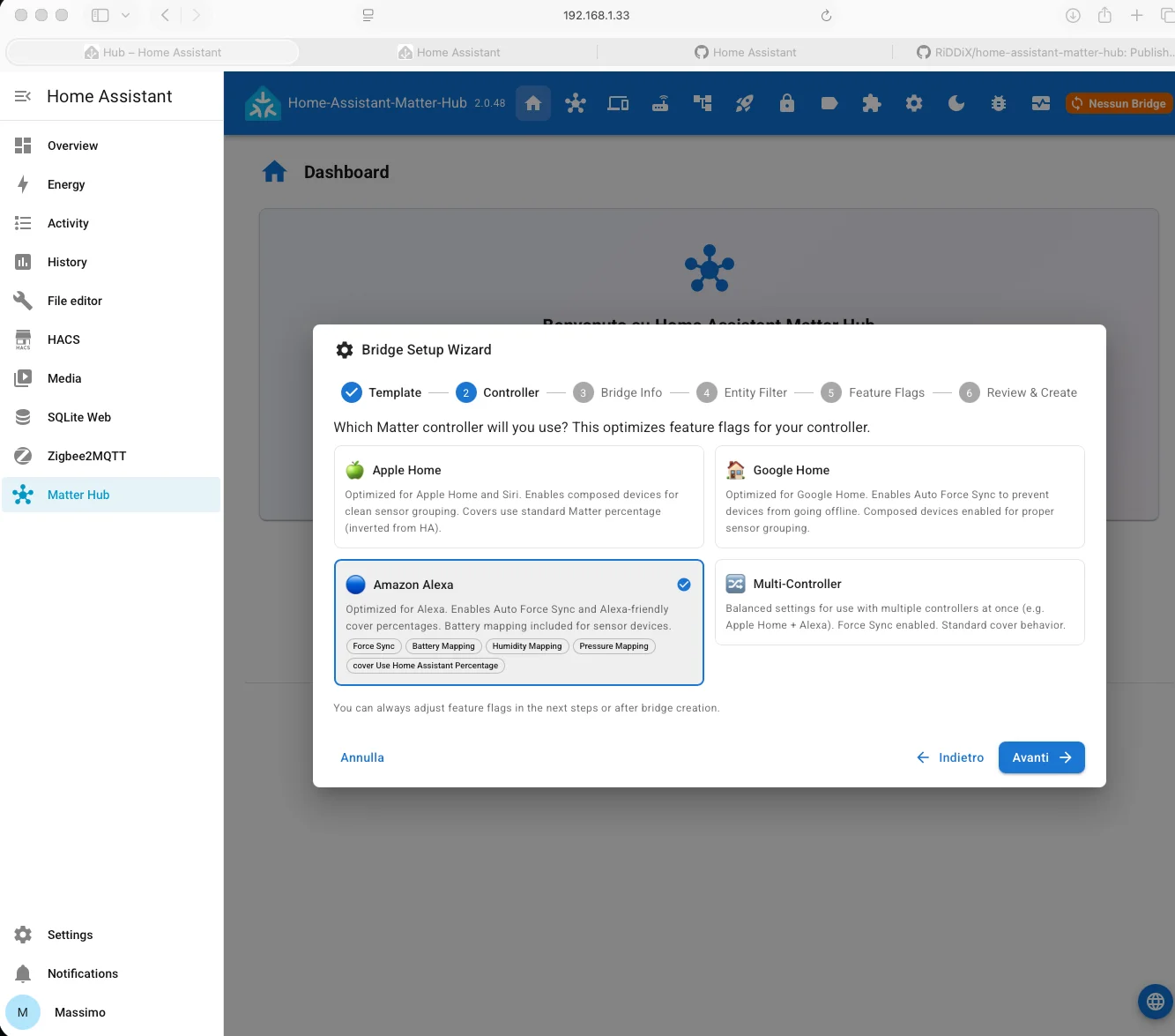Toggle dark mode moon icon

point(956,103)
